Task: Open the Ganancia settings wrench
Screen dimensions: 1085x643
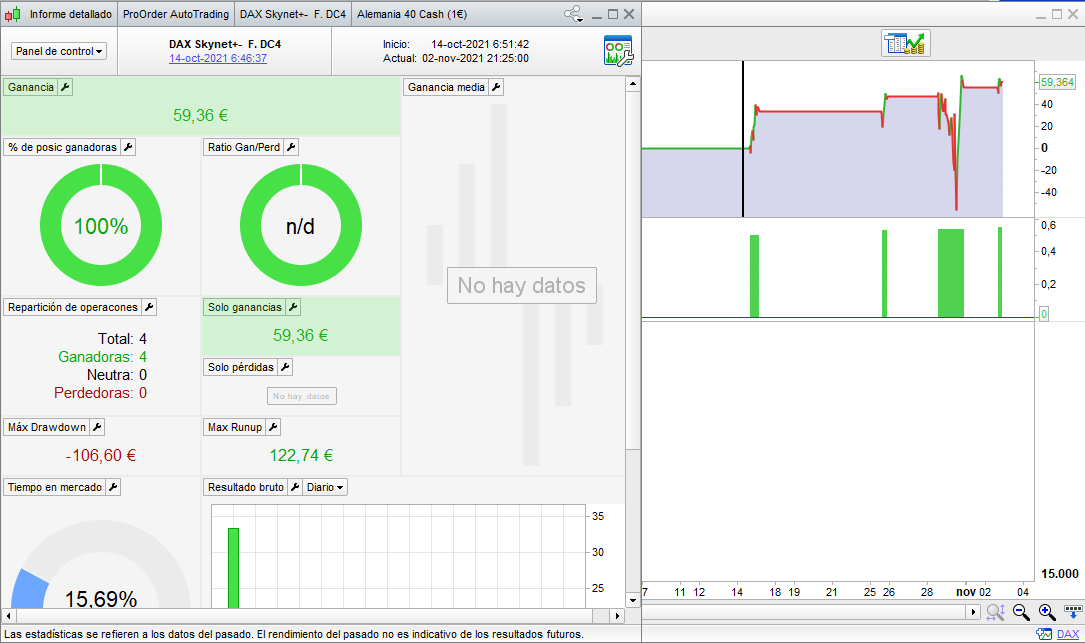Action: (65, 87)
